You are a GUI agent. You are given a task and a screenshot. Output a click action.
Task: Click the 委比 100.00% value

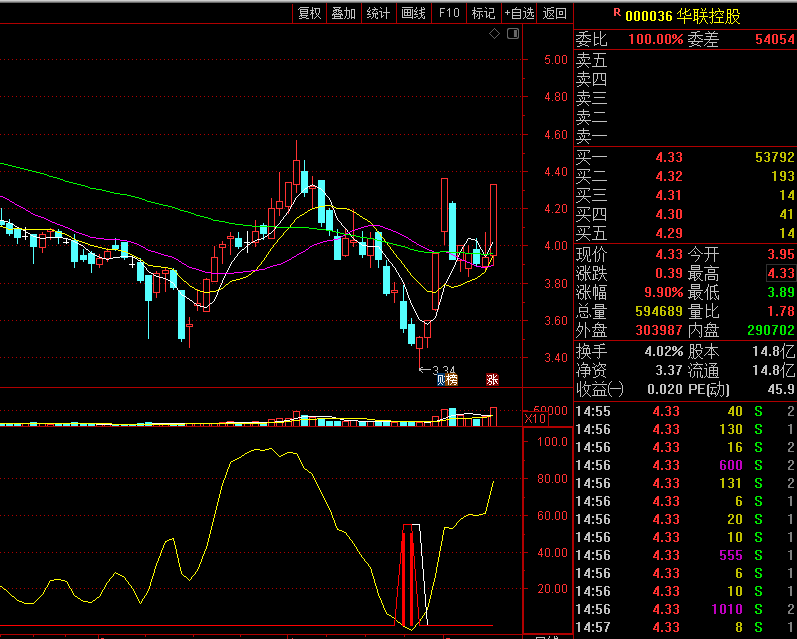point(656,39)
